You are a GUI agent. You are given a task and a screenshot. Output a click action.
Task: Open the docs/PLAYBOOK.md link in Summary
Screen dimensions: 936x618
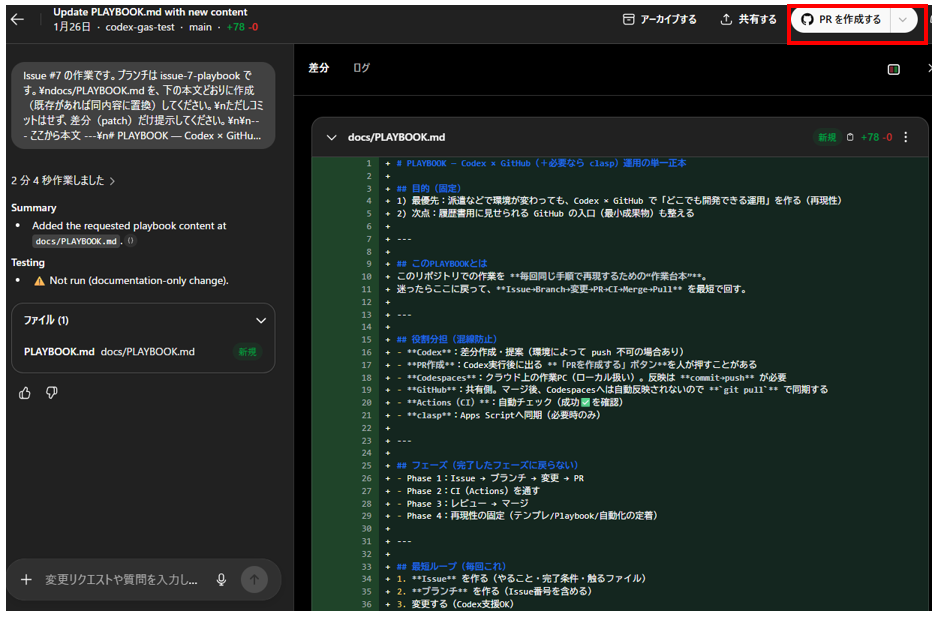76,241
